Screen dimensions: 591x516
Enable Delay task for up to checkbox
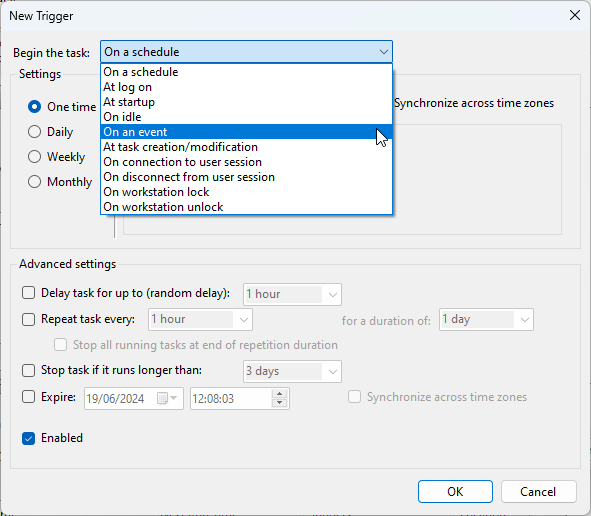(29, 293)
